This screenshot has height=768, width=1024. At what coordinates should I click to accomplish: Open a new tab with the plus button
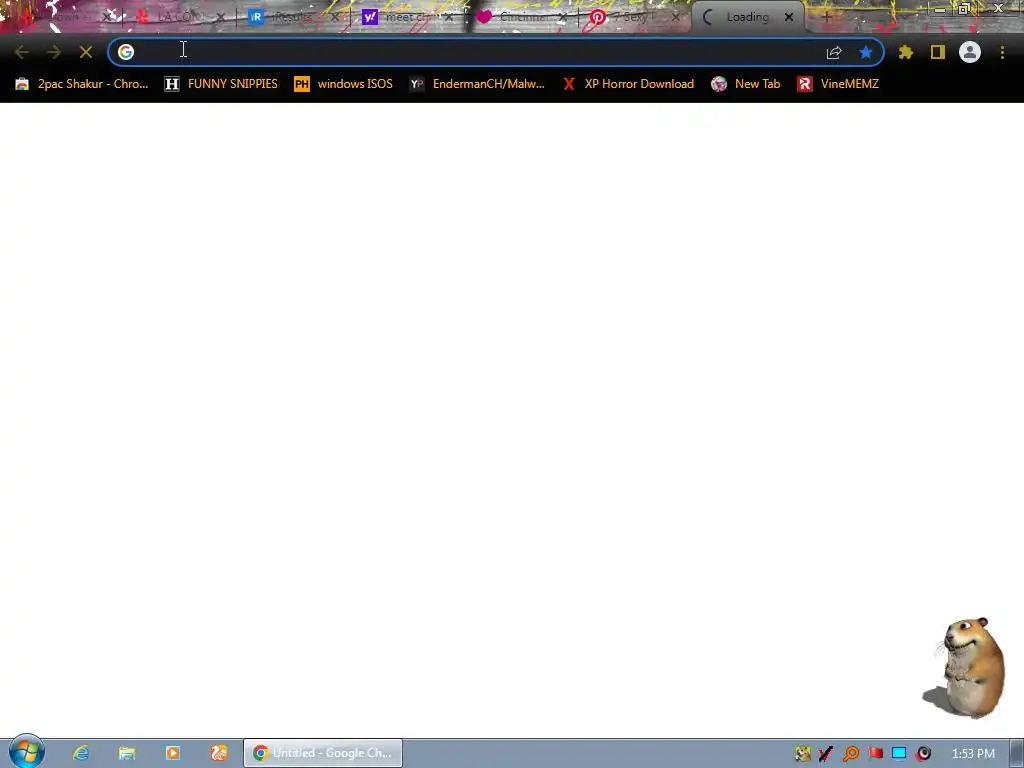826,18
